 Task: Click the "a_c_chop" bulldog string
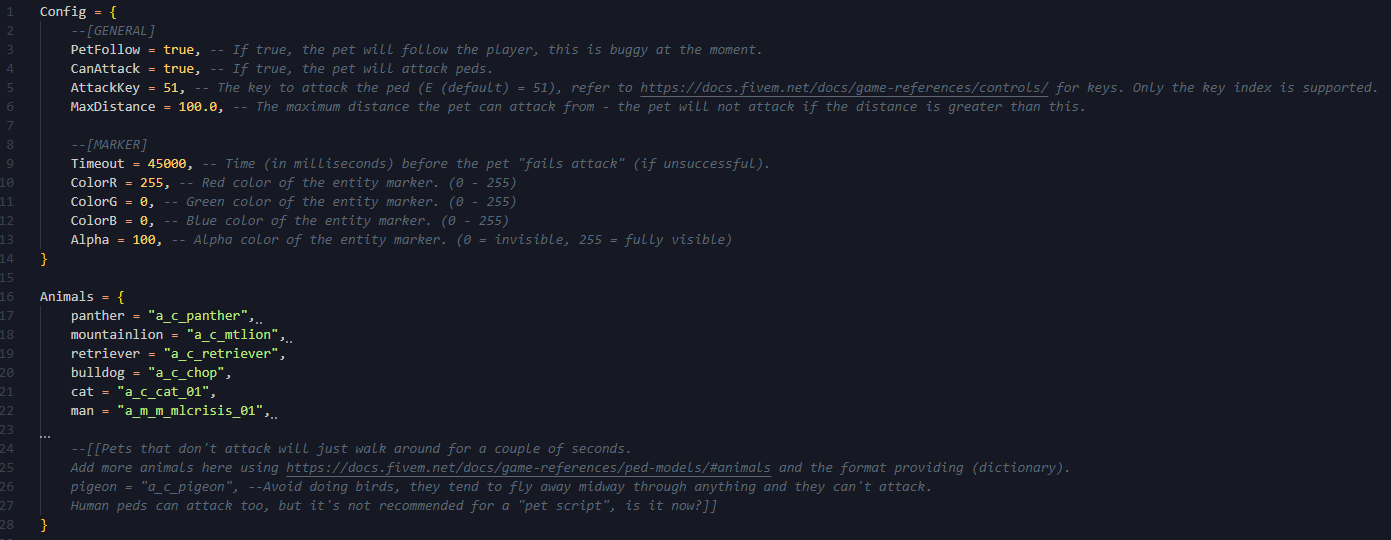(x=189, y=373)
